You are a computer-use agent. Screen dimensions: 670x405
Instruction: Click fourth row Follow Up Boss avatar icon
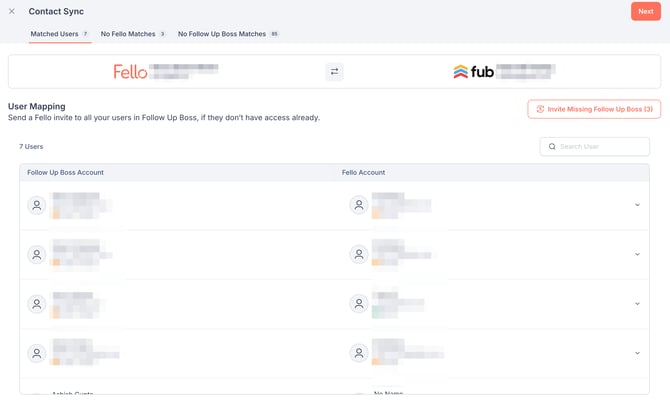(37, 353)
